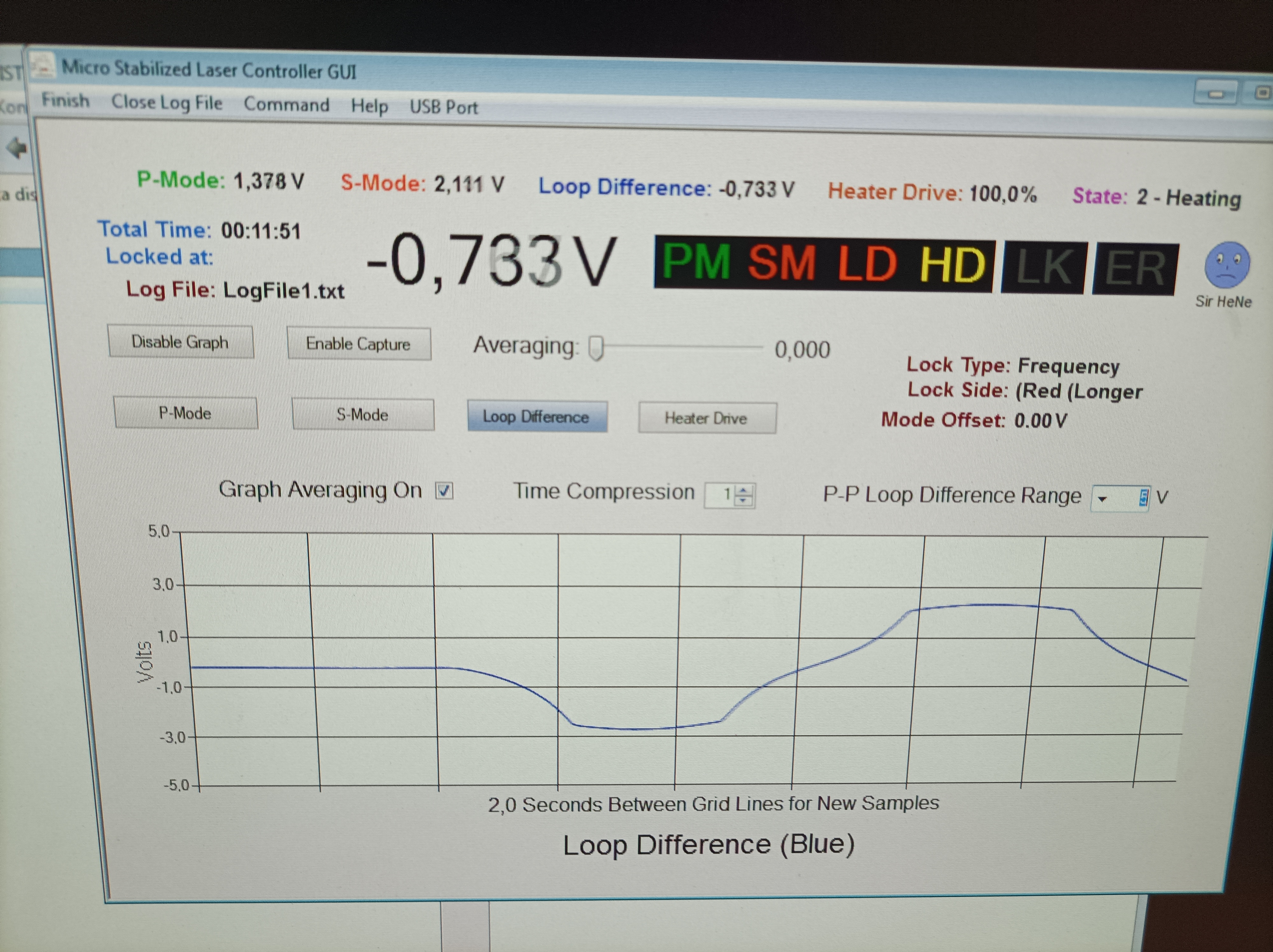This screenshot has width=1273, height=952.
Task: Open the Command menu
Action: (x=286, y=105)
